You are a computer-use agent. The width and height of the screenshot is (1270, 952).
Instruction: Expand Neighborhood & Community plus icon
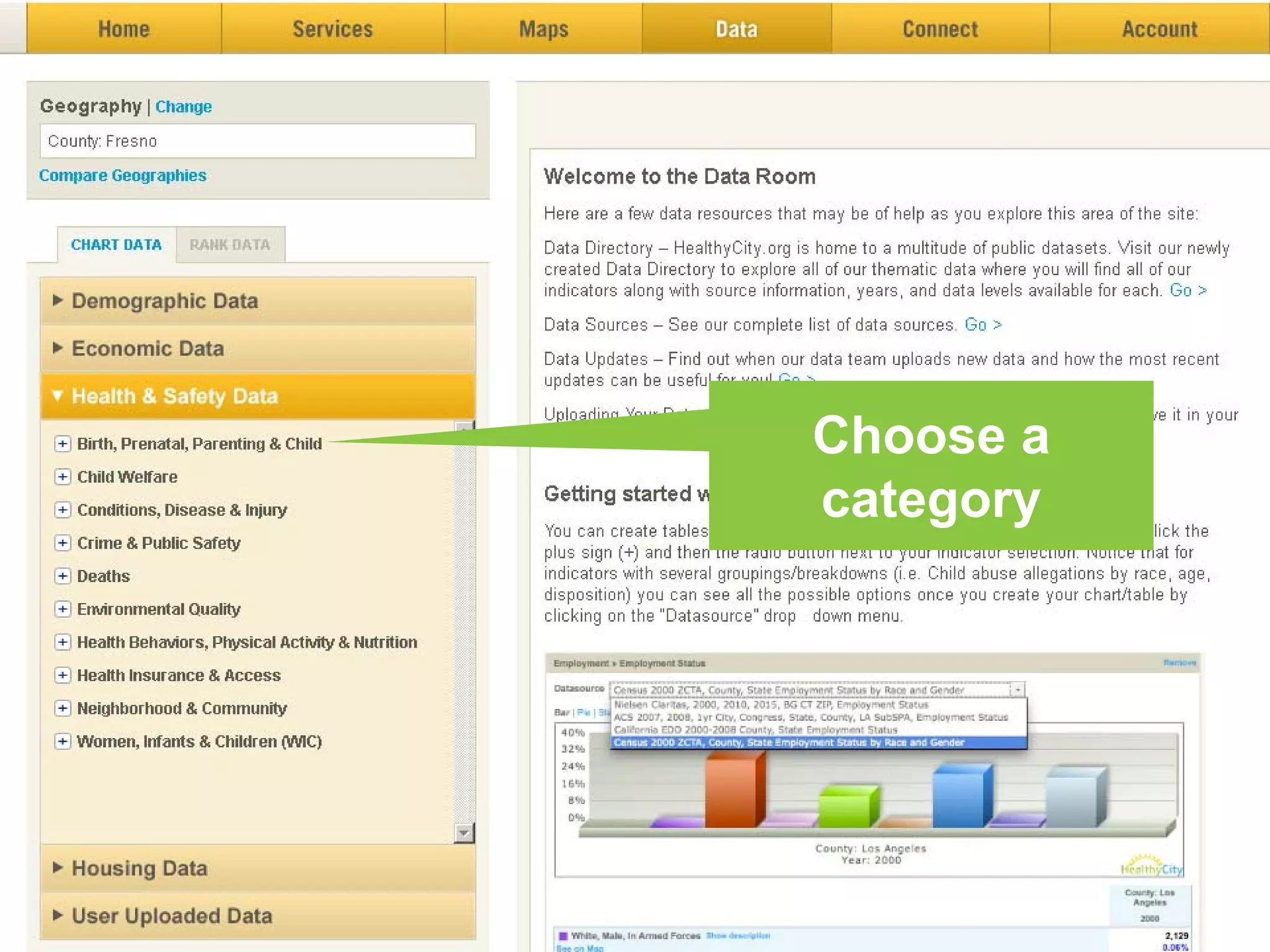tap(62, 708)
